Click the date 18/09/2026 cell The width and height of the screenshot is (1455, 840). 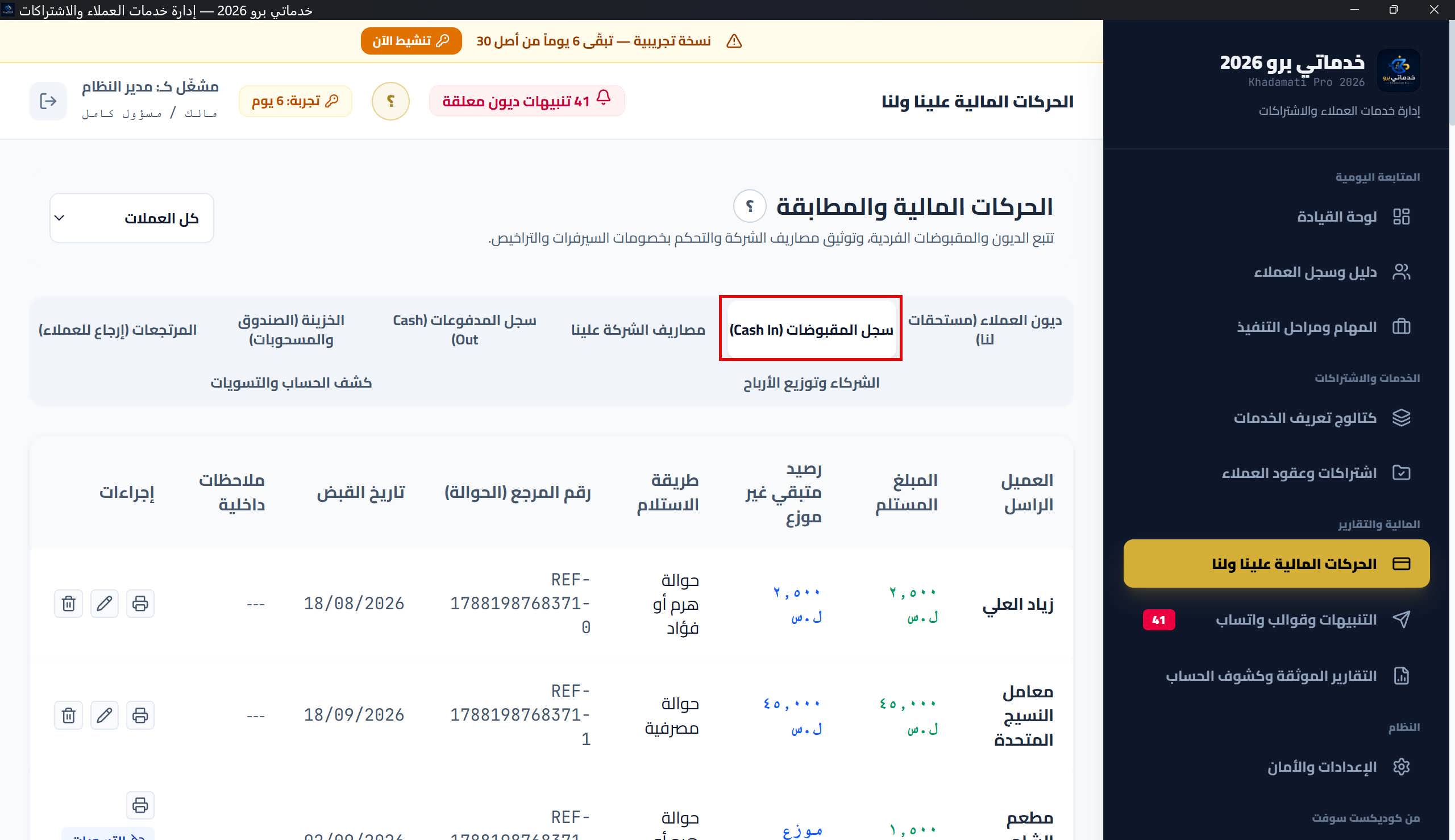(x=354, y=715)
